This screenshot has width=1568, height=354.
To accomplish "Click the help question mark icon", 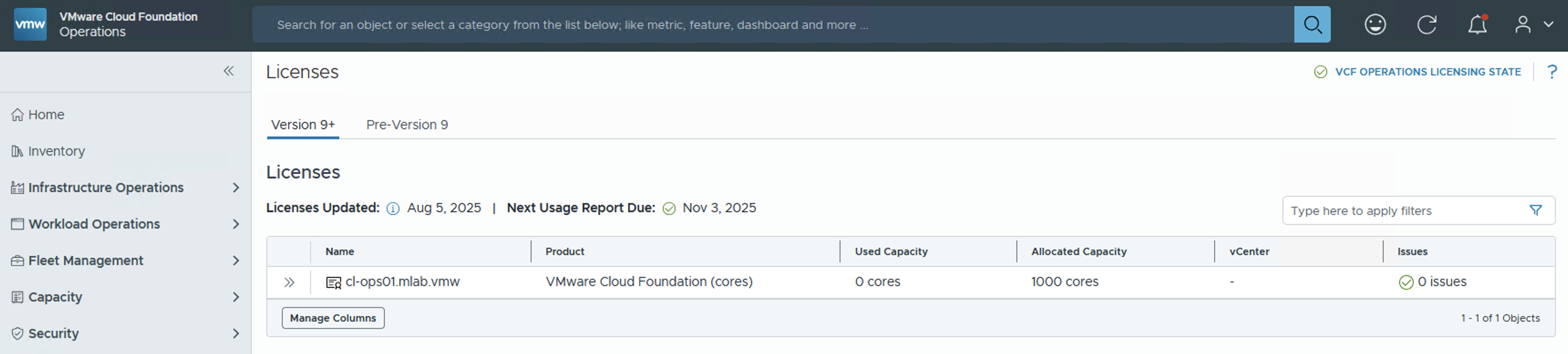I will (x=1552, y=72).
